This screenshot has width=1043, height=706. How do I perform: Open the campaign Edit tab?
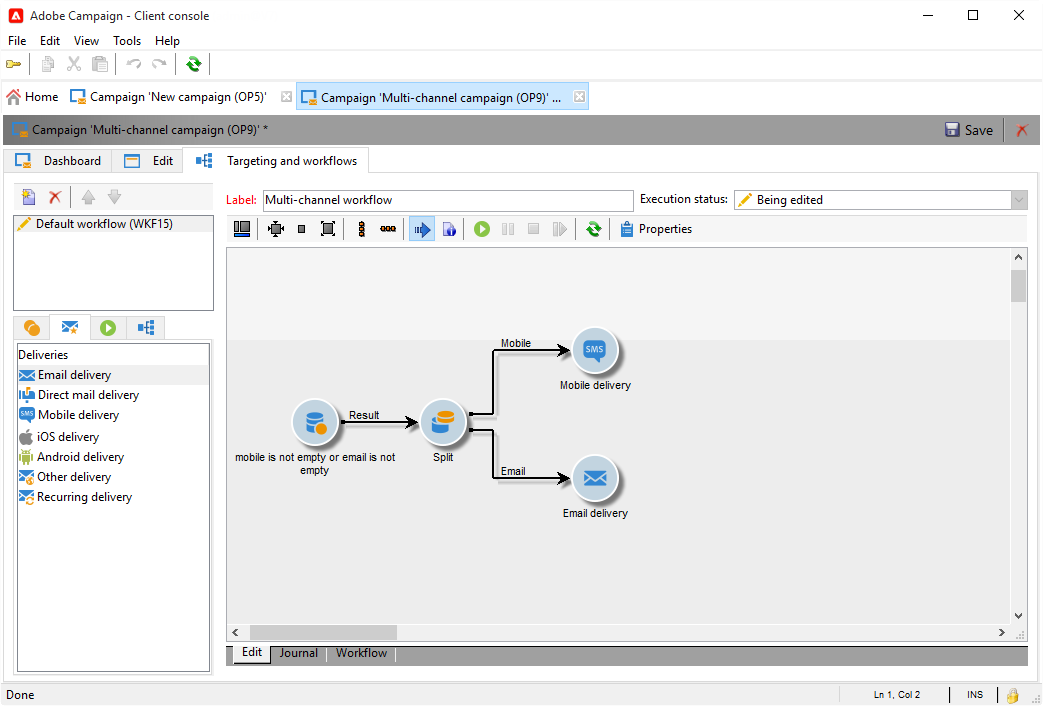pos(148,161)
